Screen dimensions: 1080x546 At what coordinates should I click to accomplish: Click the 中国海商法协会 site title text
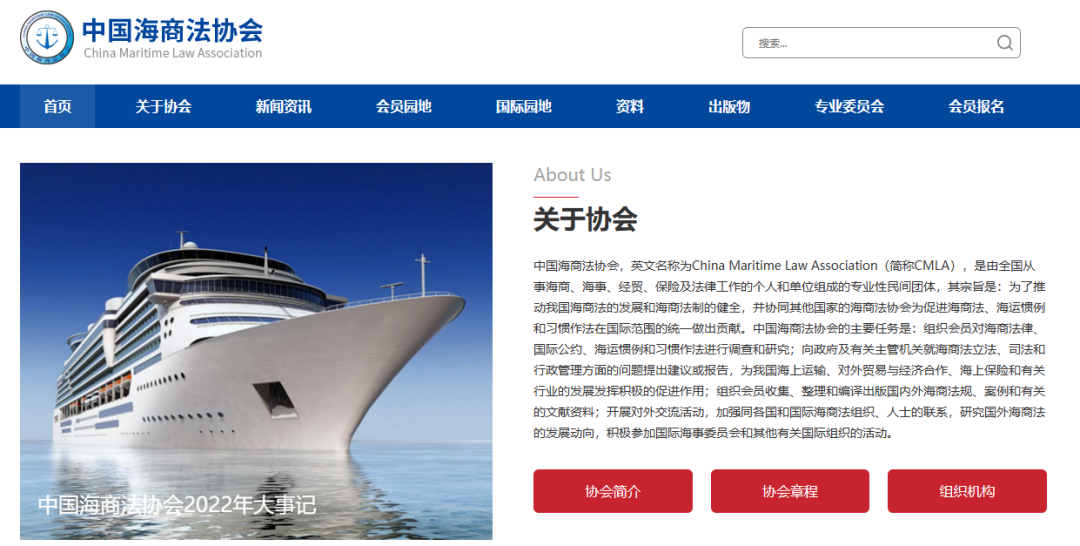172,30
